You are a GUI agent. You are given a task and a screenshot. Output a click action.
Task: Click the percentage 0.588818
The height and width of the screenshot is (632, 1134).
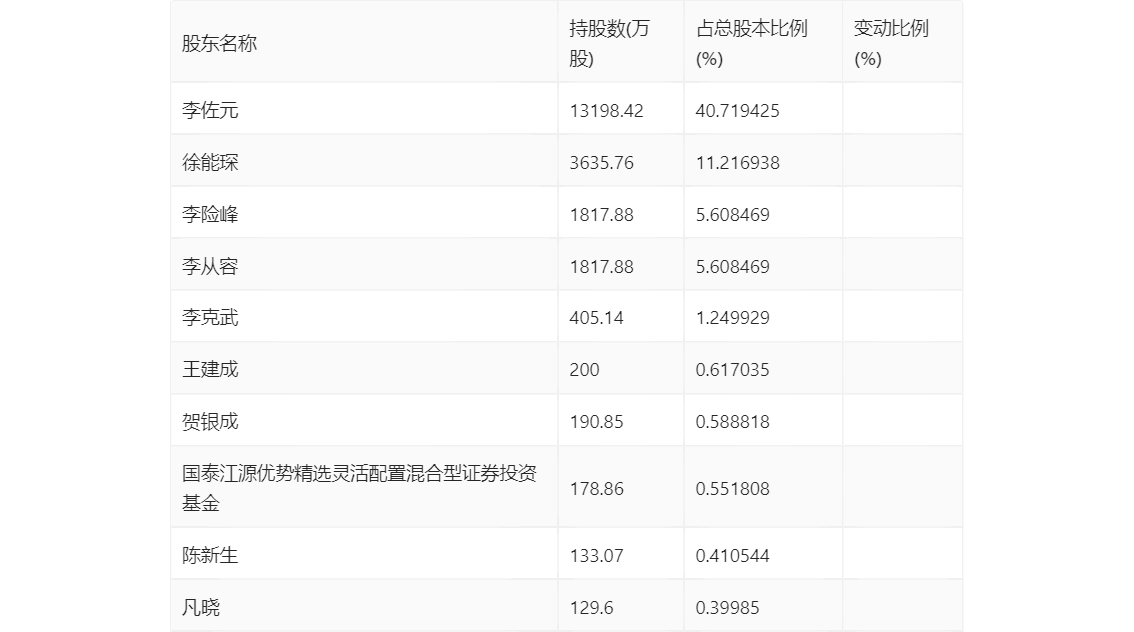point(733,422)
